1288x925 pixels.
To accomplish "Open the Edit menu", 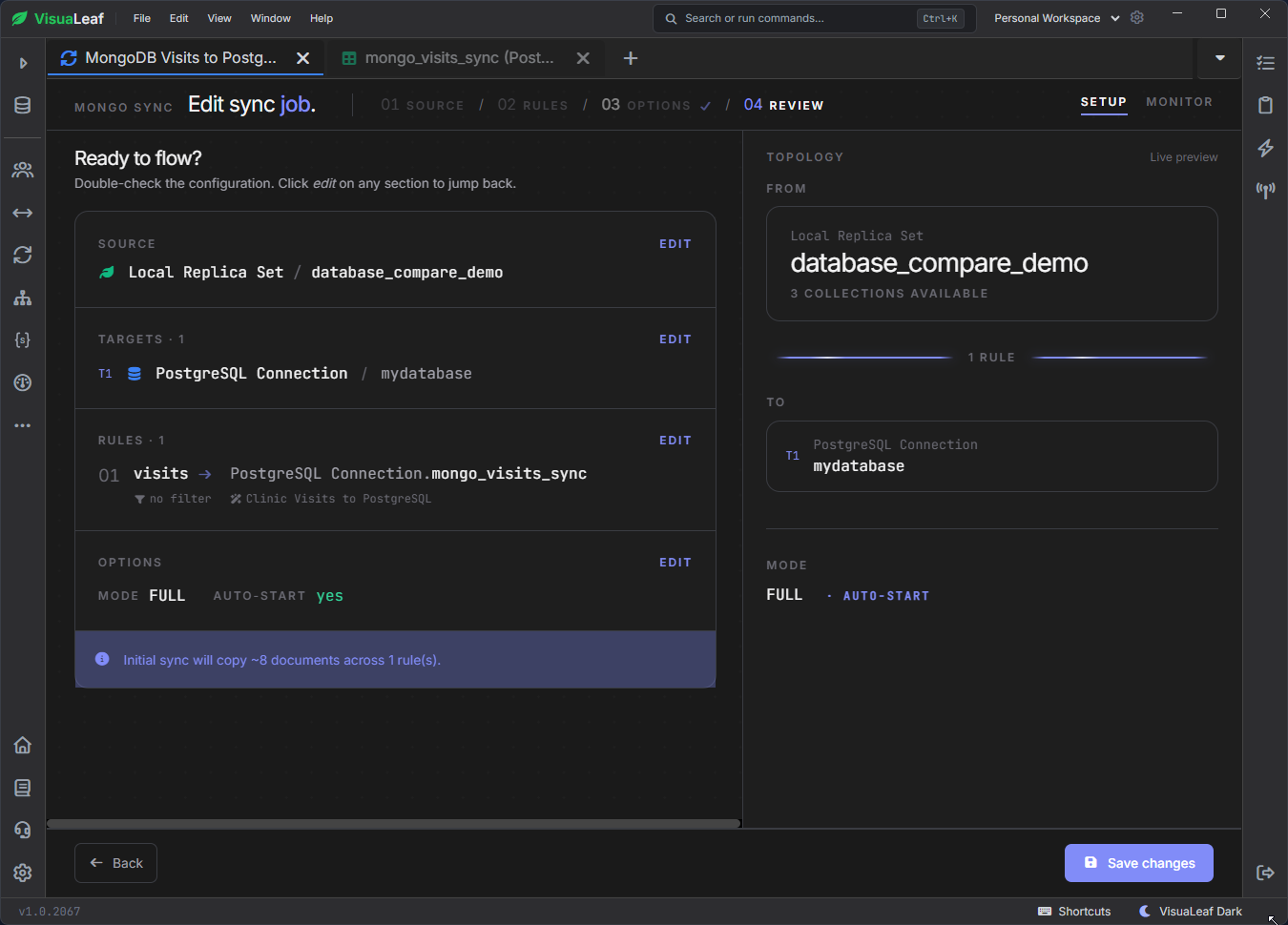I will click(x=179, y=18).
